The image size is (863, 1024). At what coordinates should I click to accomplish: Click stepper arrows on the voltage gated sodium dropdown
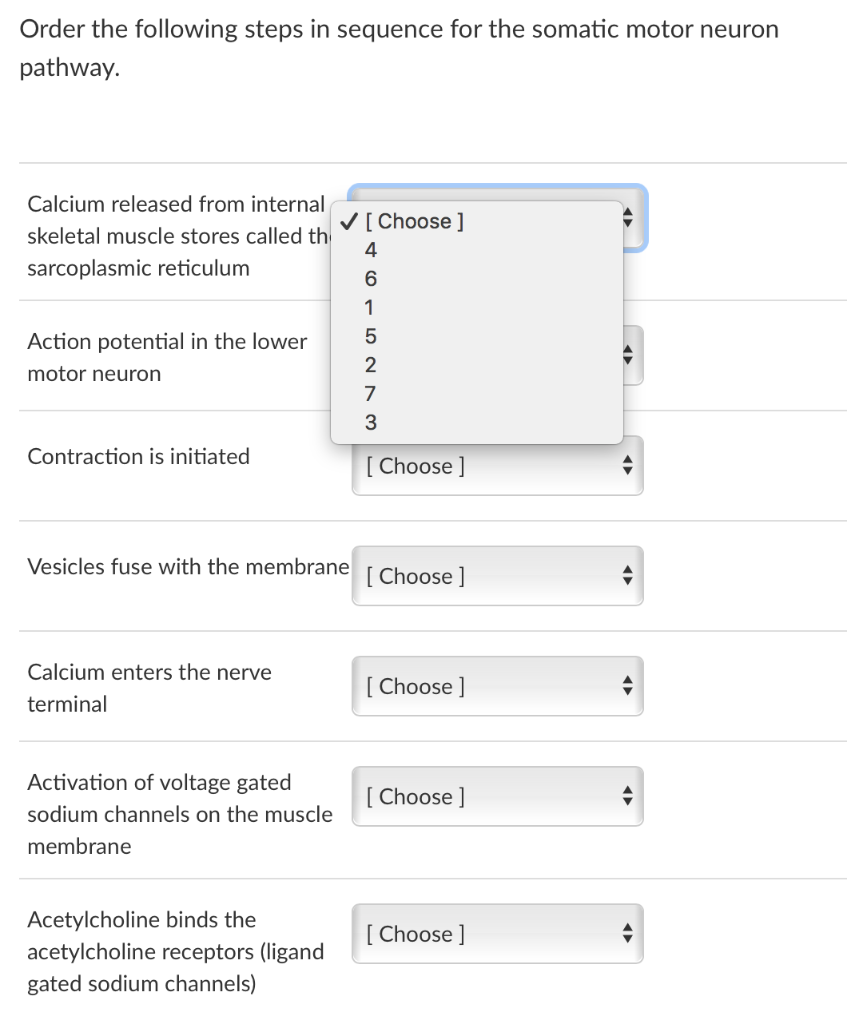coord(628,796)
